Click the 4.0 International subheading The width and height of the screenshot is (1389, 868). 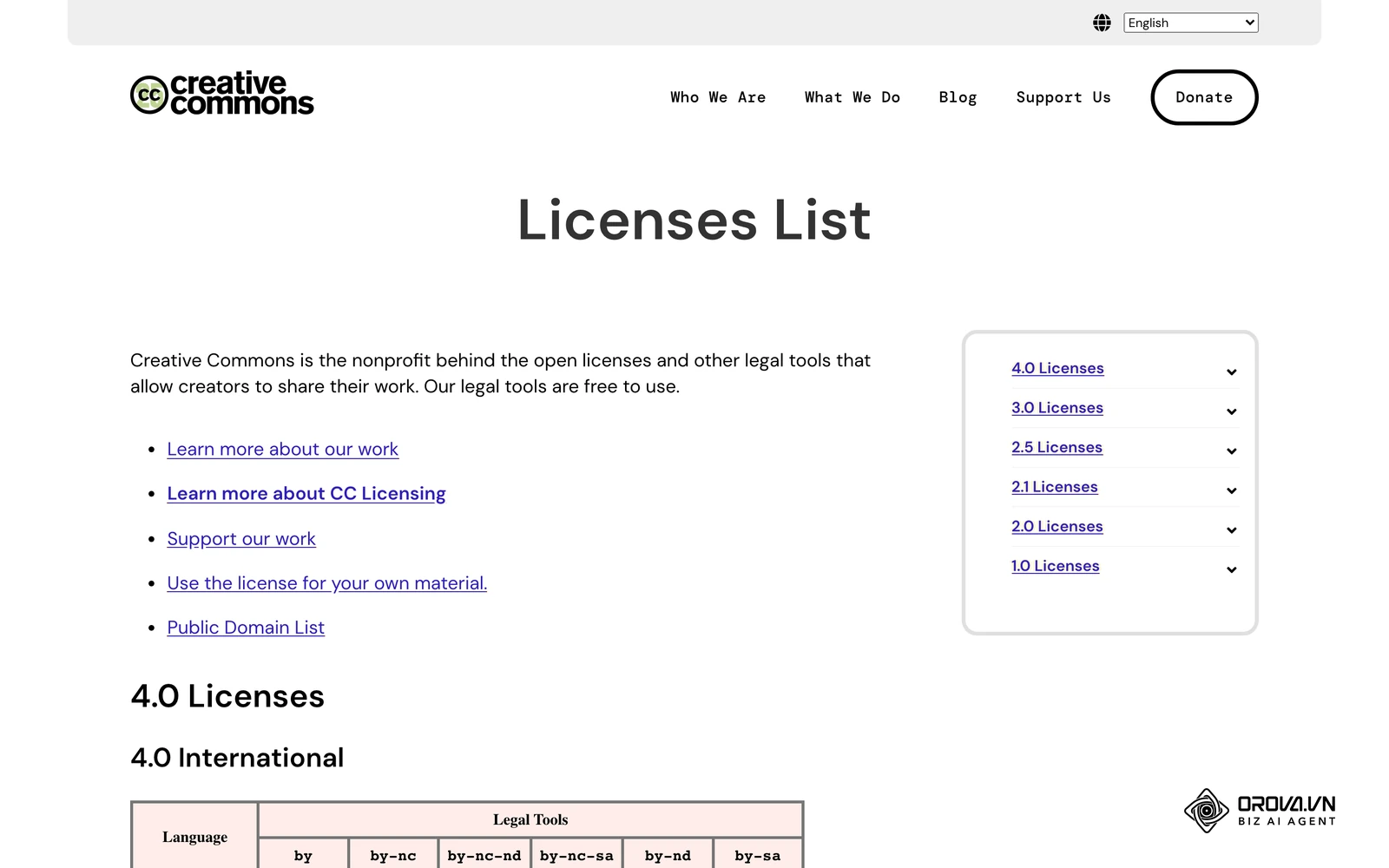pyautogui.click(x=237, y=758)
